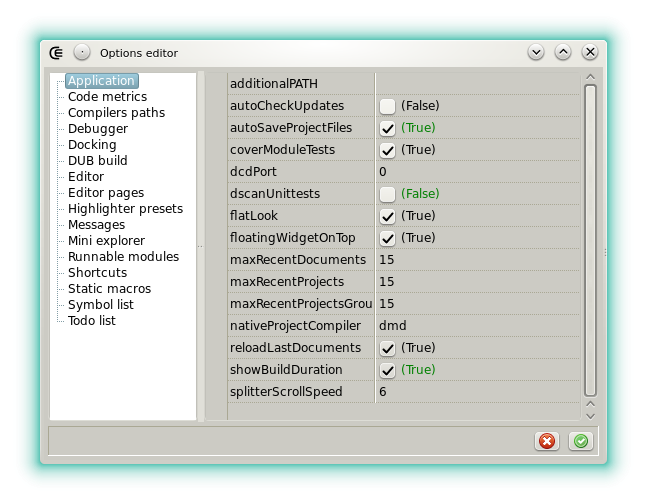Open the Compilers paths category
This screenshot has height=504, width=647.
tap(116, 113)
